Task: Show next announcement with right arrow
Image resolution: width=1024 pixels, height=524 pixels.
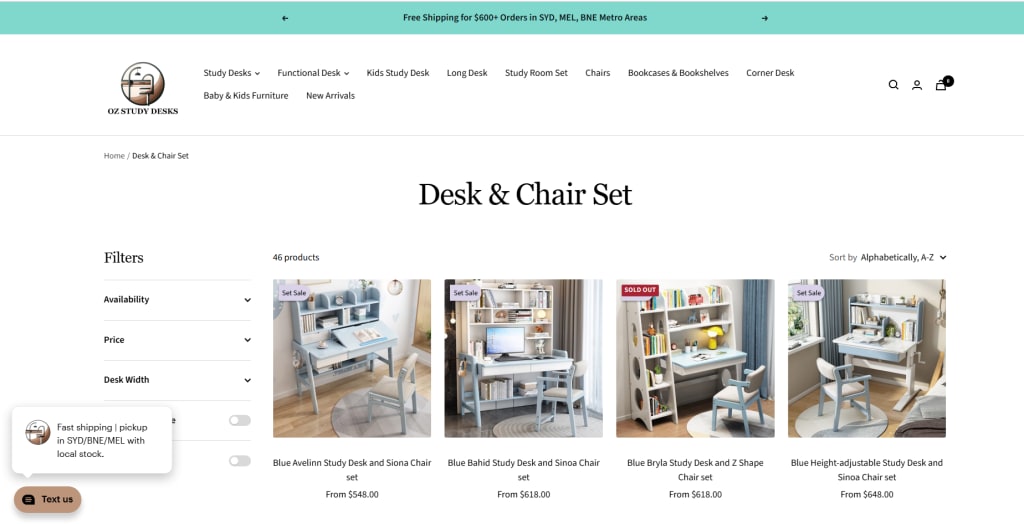Action: point(765,18)
